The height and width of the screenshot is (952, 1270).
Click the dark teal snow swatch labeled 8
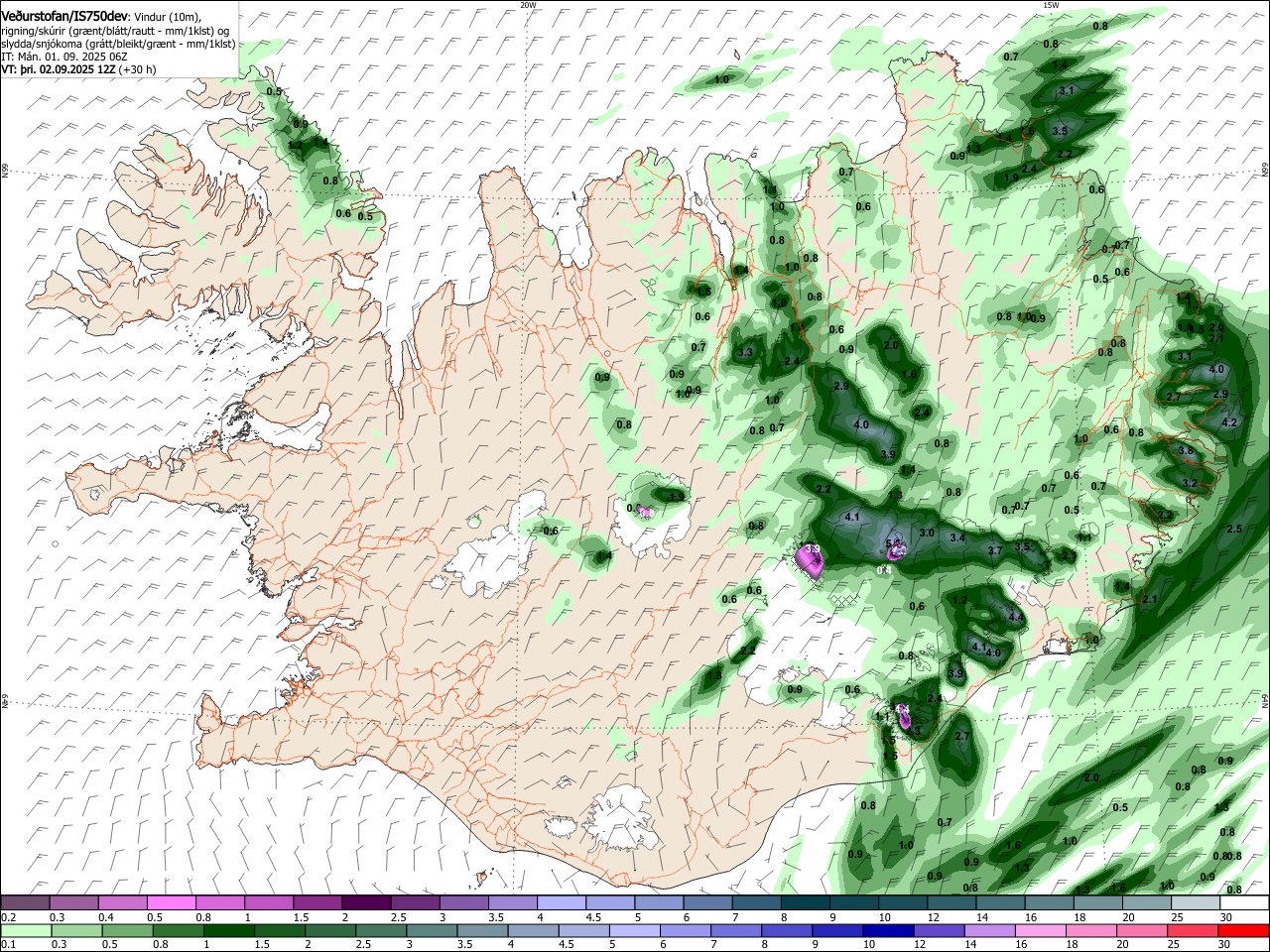pyautogui.click(x=806, y=903)
